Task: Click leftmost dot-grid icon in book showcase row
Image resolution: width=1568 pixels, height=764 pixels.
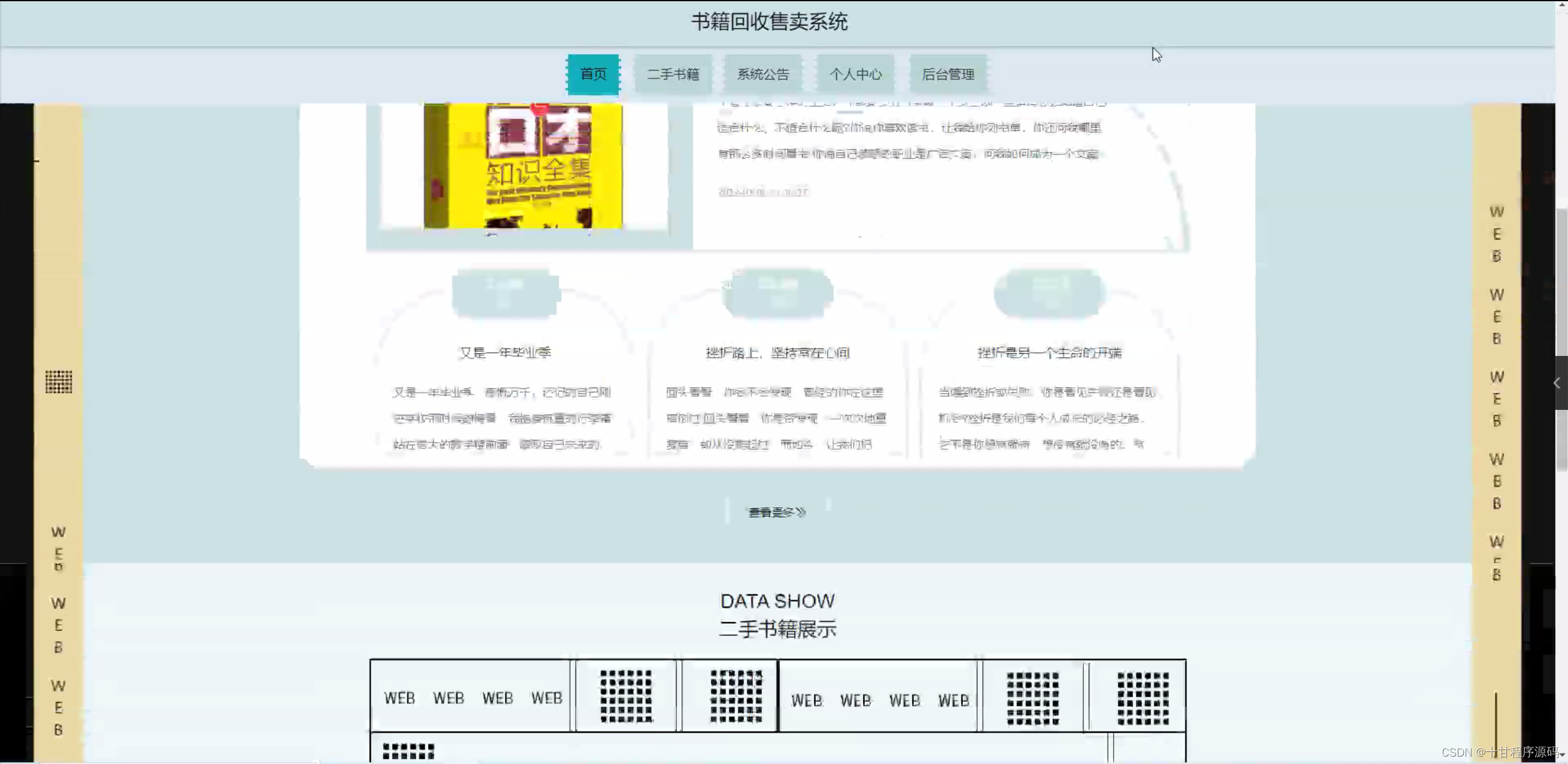Action: (x=626, y=697)
